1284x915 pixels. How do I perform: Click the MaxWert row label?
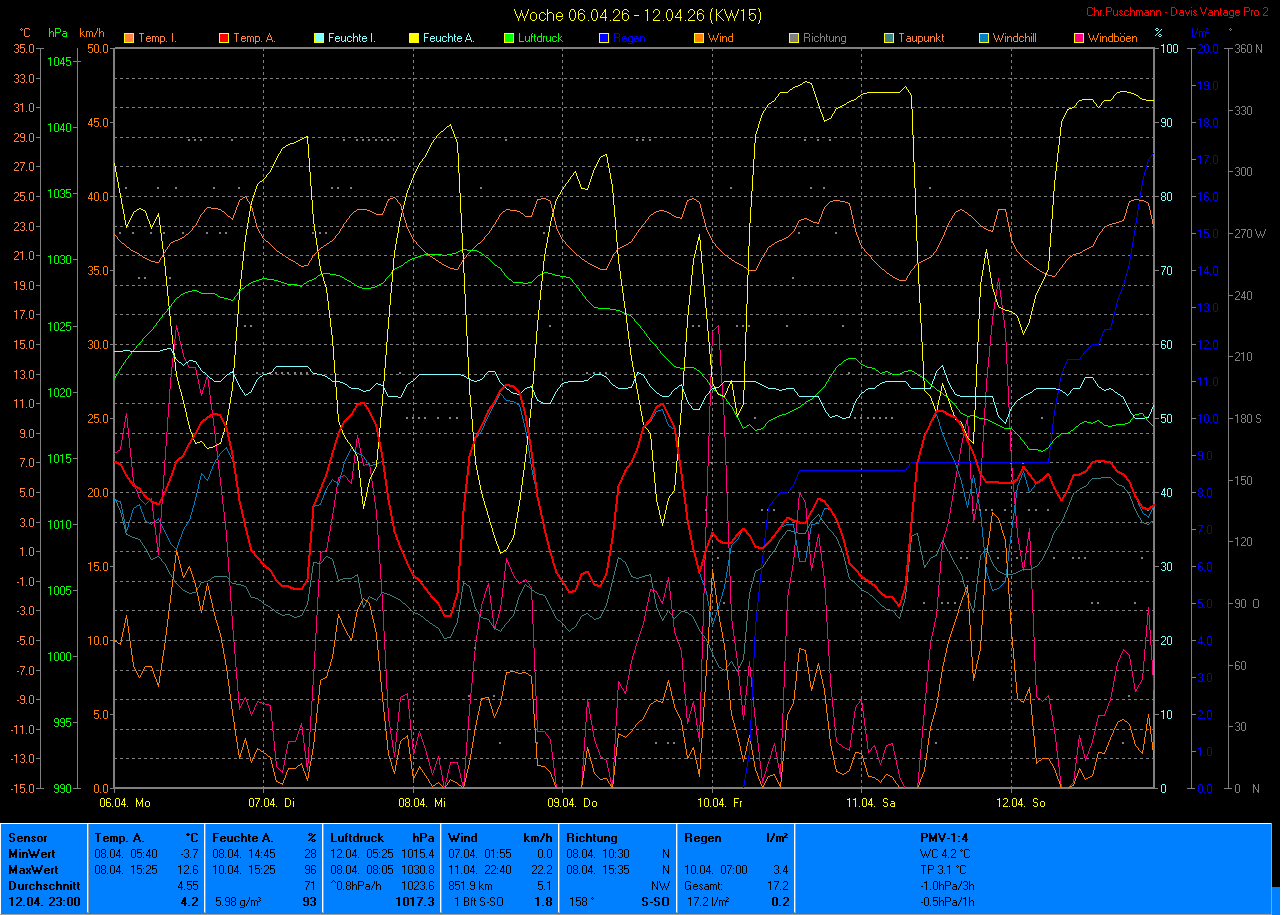34,870
